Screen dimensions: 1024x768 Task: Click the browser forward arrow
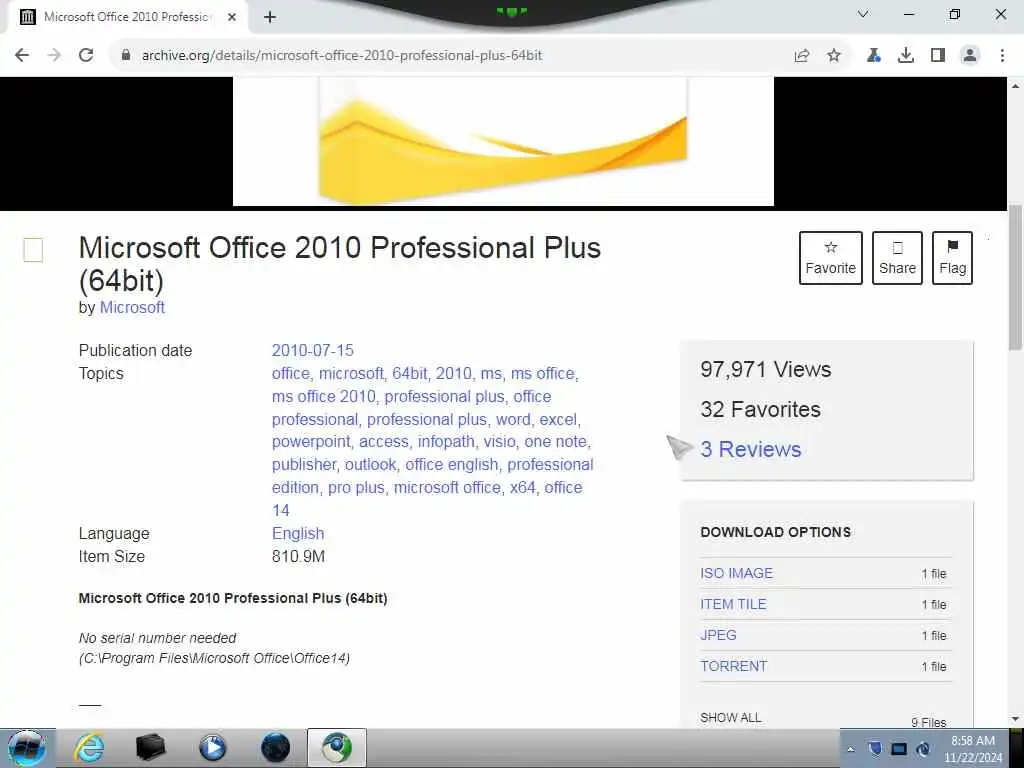[54, 56]
